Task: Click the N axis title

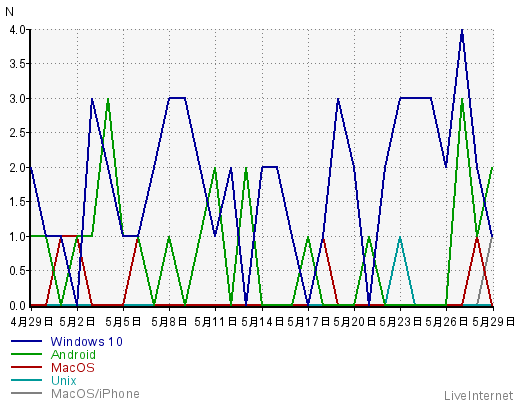Action: (9, 12)
